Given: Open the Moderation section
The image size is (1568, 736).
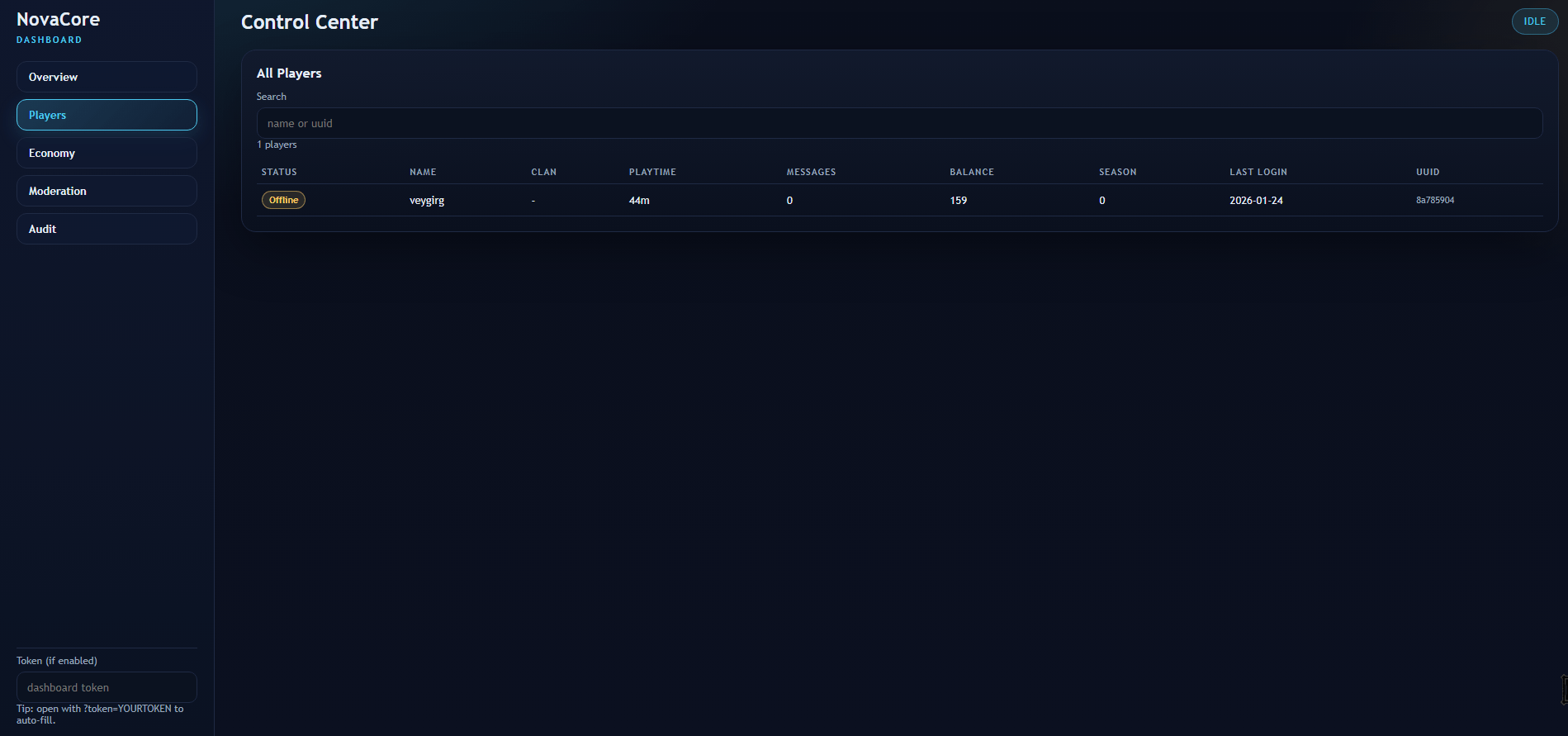Looking at the screenshot, I should (107, 191).
